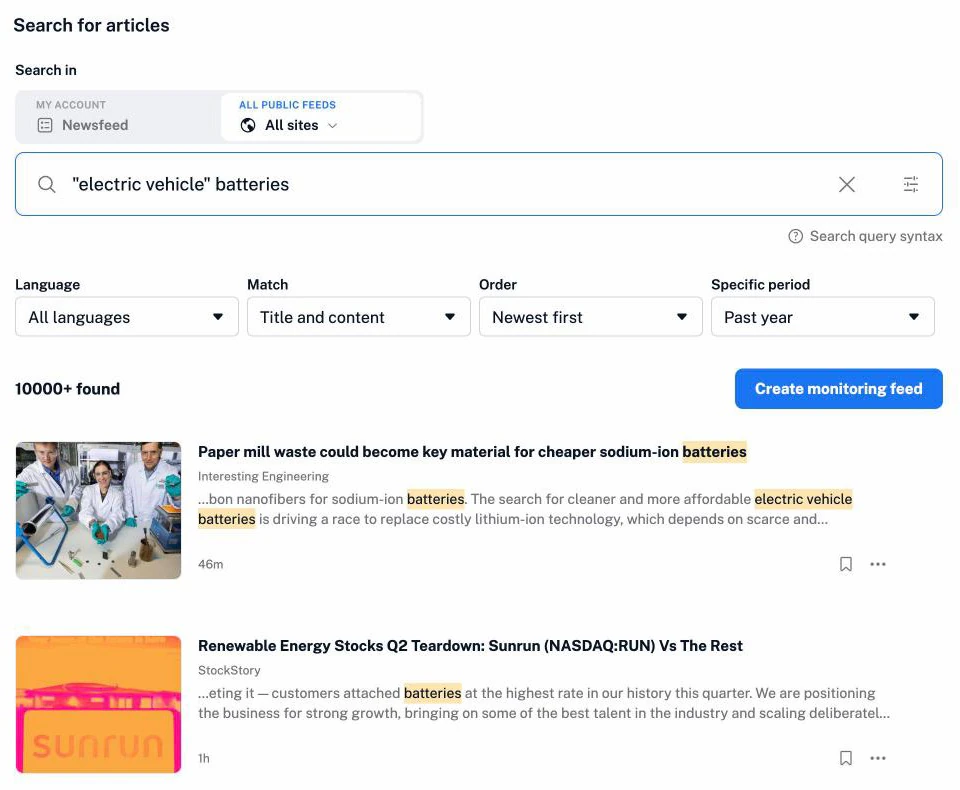Select All Public Feeds tab
The height and width of the screenshot is (790, 960).
pyautogui.click(x=321, y=117)
